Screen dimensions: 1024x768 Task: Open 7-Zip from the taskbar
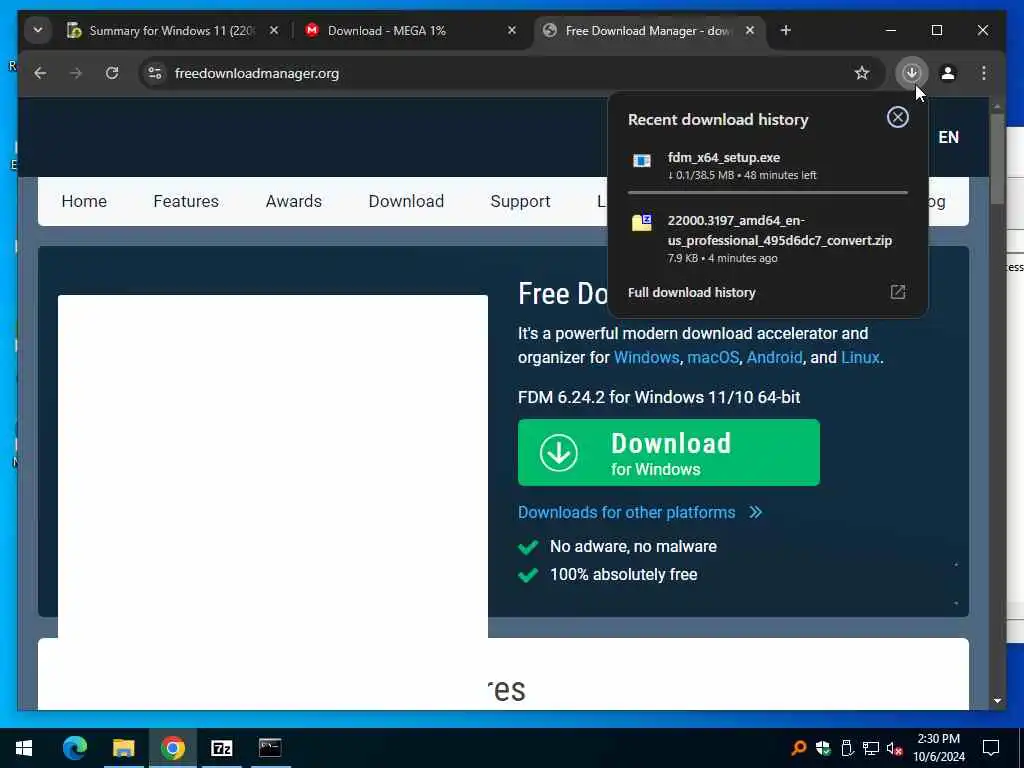point(221,748)
